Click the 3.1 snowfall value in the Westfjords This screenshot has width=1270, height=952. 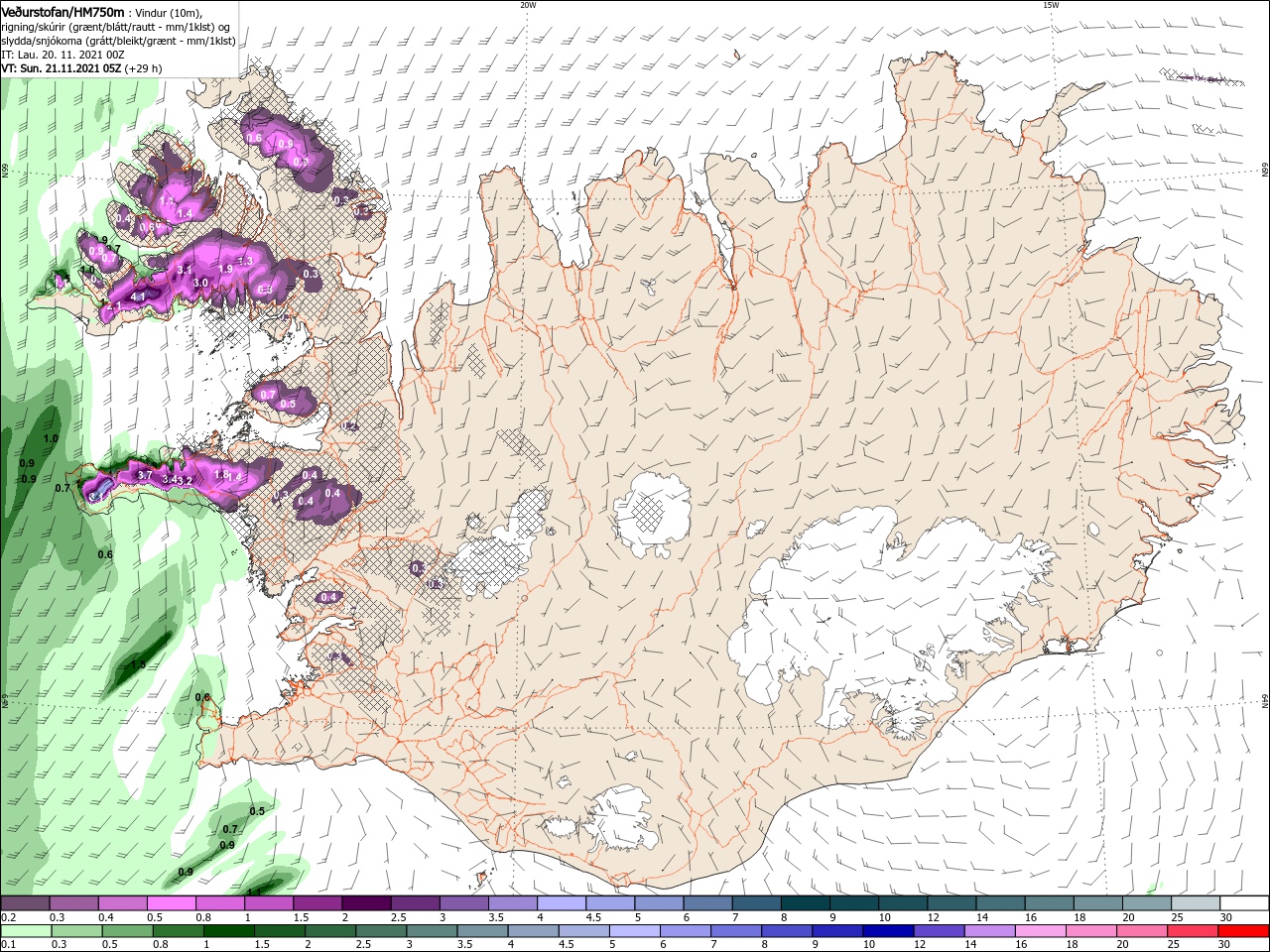185,270
